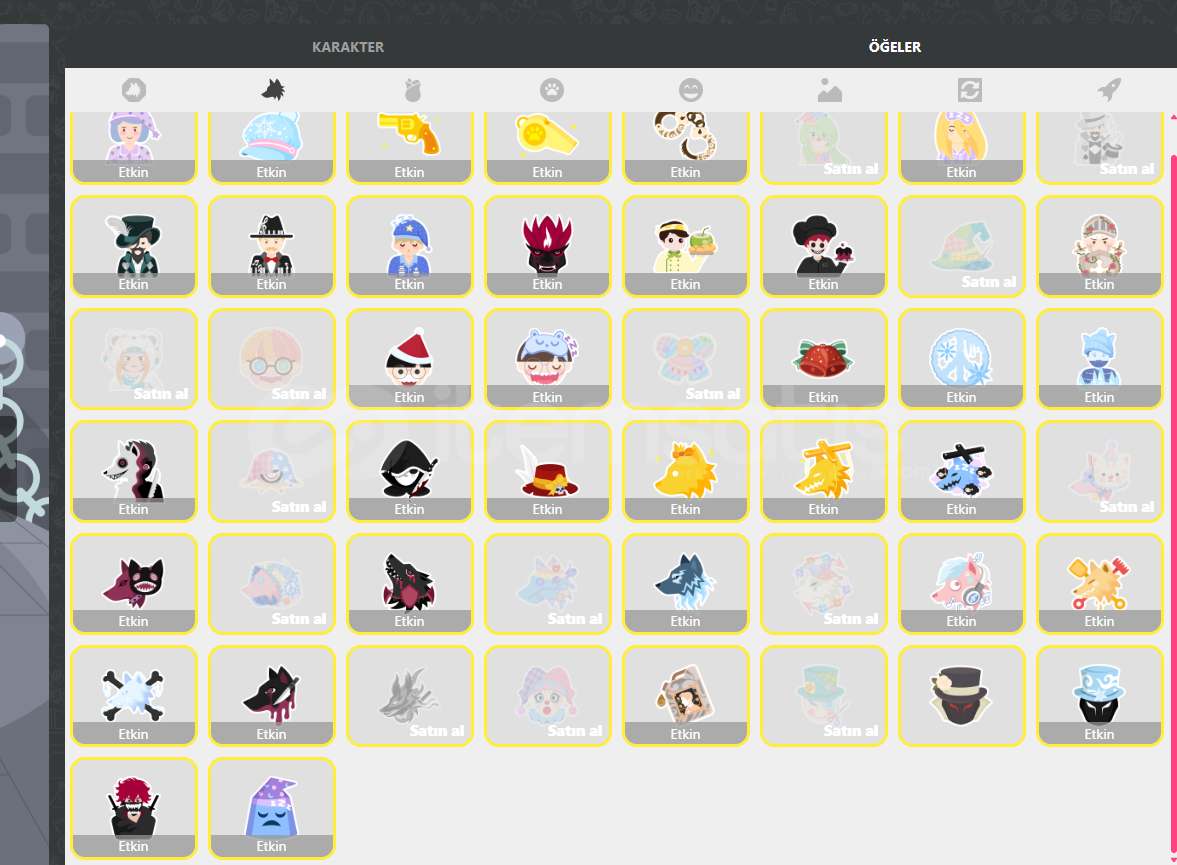Select the red Christmas bells item
The image size is (1177, 865).
pos(824,359)
